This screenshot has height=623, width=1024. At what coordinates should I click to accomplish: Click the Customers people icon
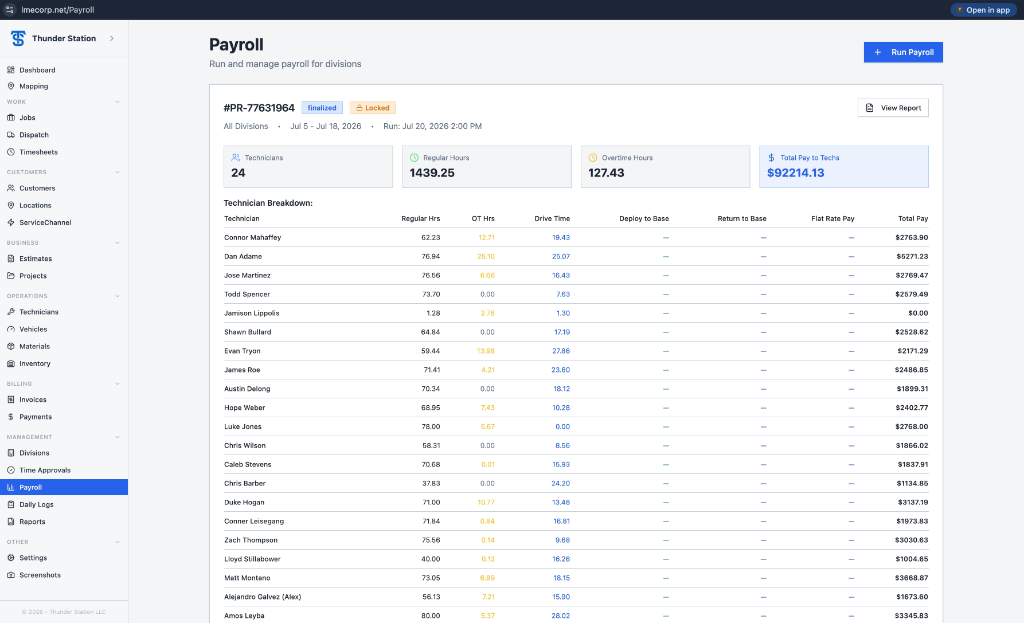[x=10, y=188]
